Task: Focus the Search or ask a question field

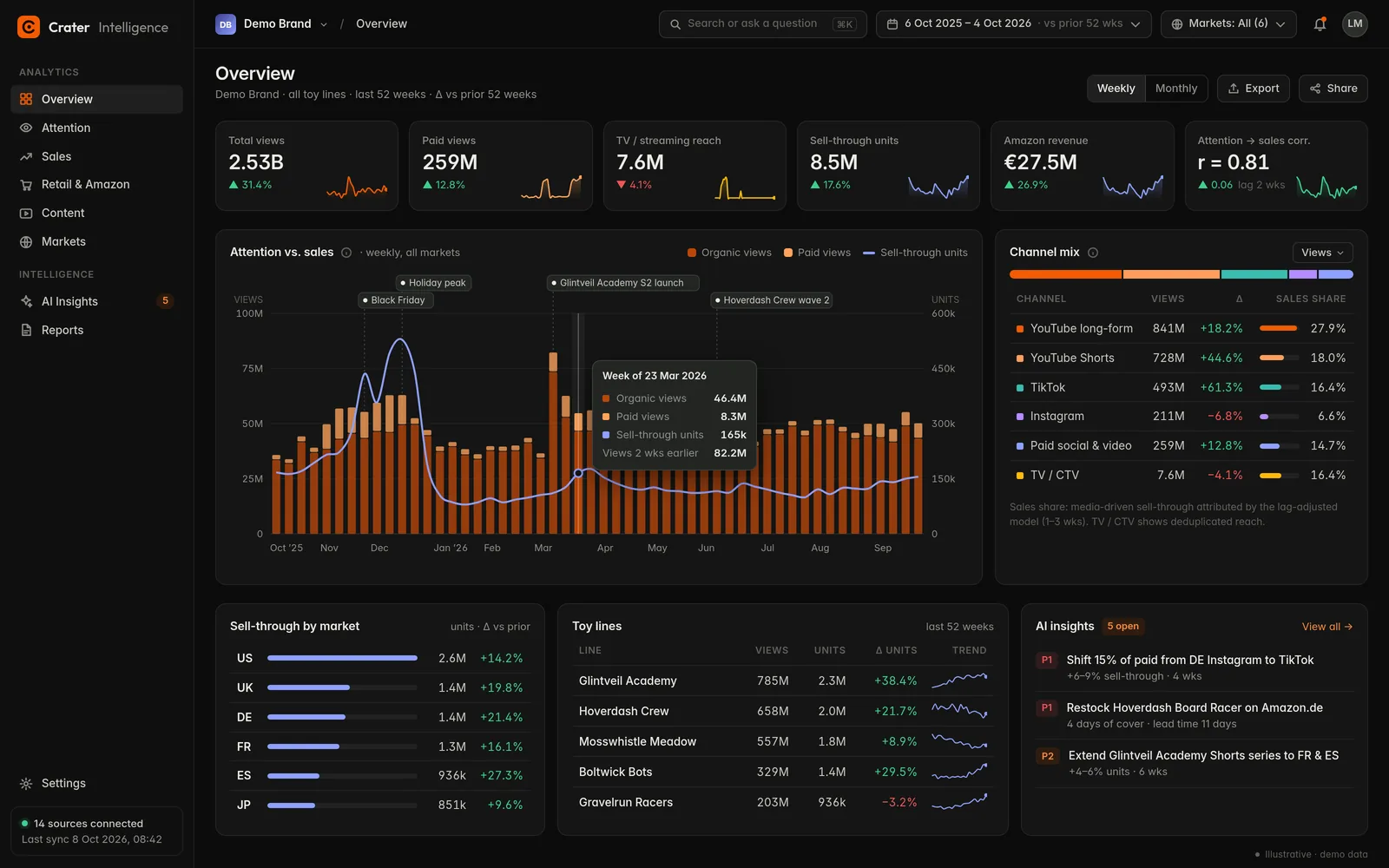Action: pyautogui.click(x=762, y=24)
